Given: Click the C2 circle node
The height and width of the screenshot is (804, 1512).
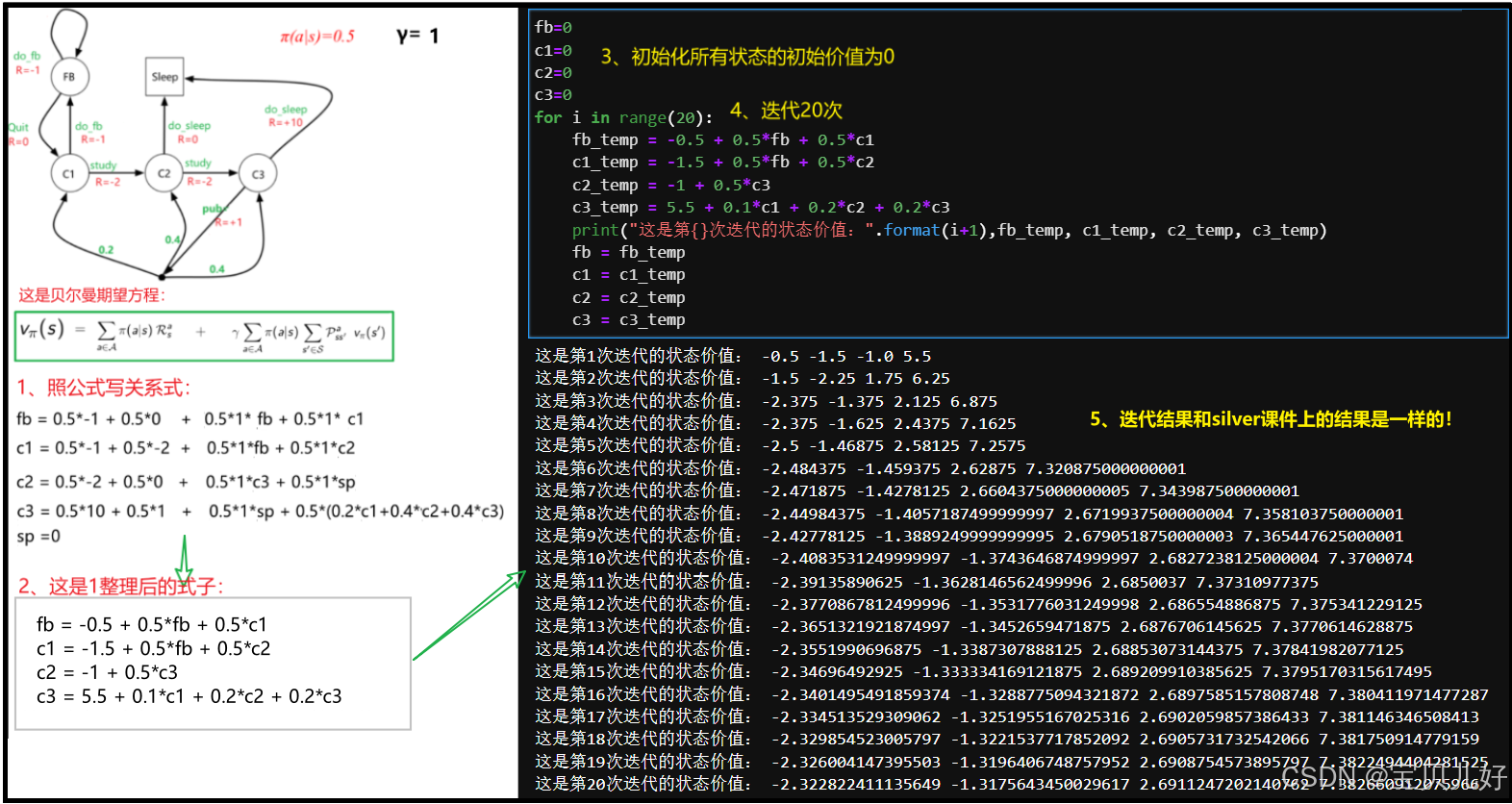Looking at the screenshot, I should (x=164, y=174).
